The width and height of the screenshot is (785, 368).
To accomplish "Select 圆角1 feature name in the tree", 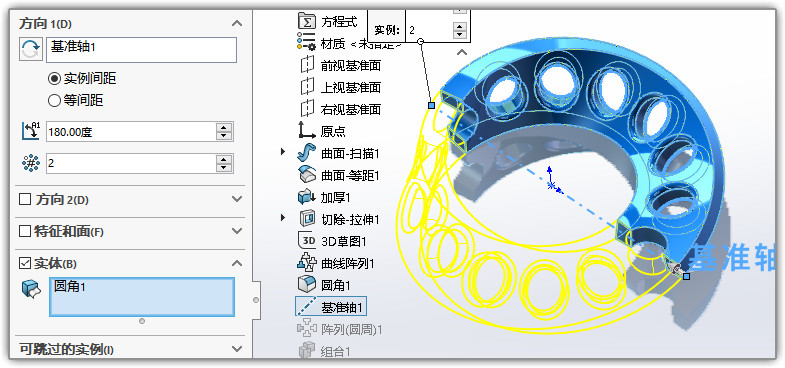I will pos(335,285).
